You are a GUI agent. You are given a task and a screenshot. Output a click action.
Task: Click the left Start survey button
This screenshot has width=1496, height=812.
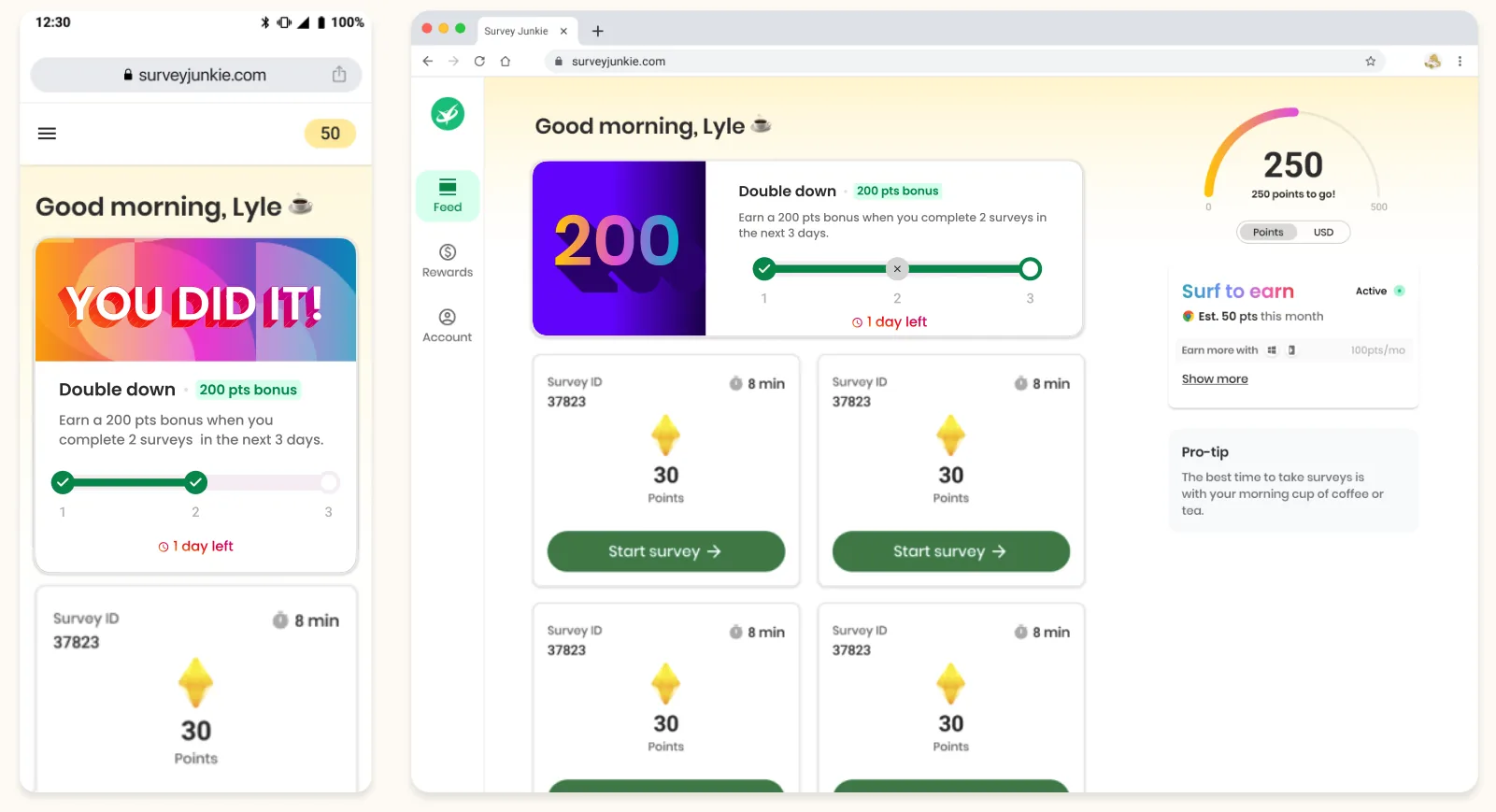coord(666,551)
